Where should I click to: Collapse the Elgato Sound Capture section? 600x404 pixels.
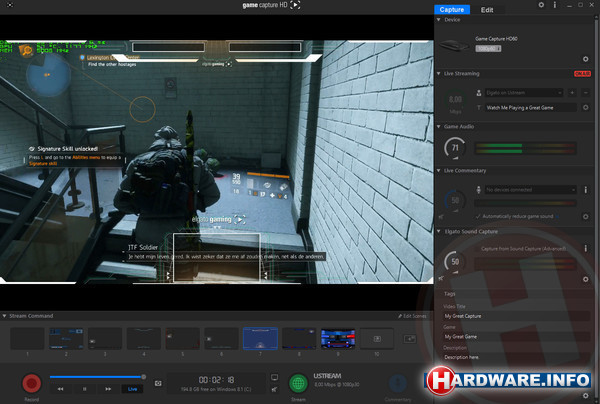pyautogui.click(x=439, y=231)
